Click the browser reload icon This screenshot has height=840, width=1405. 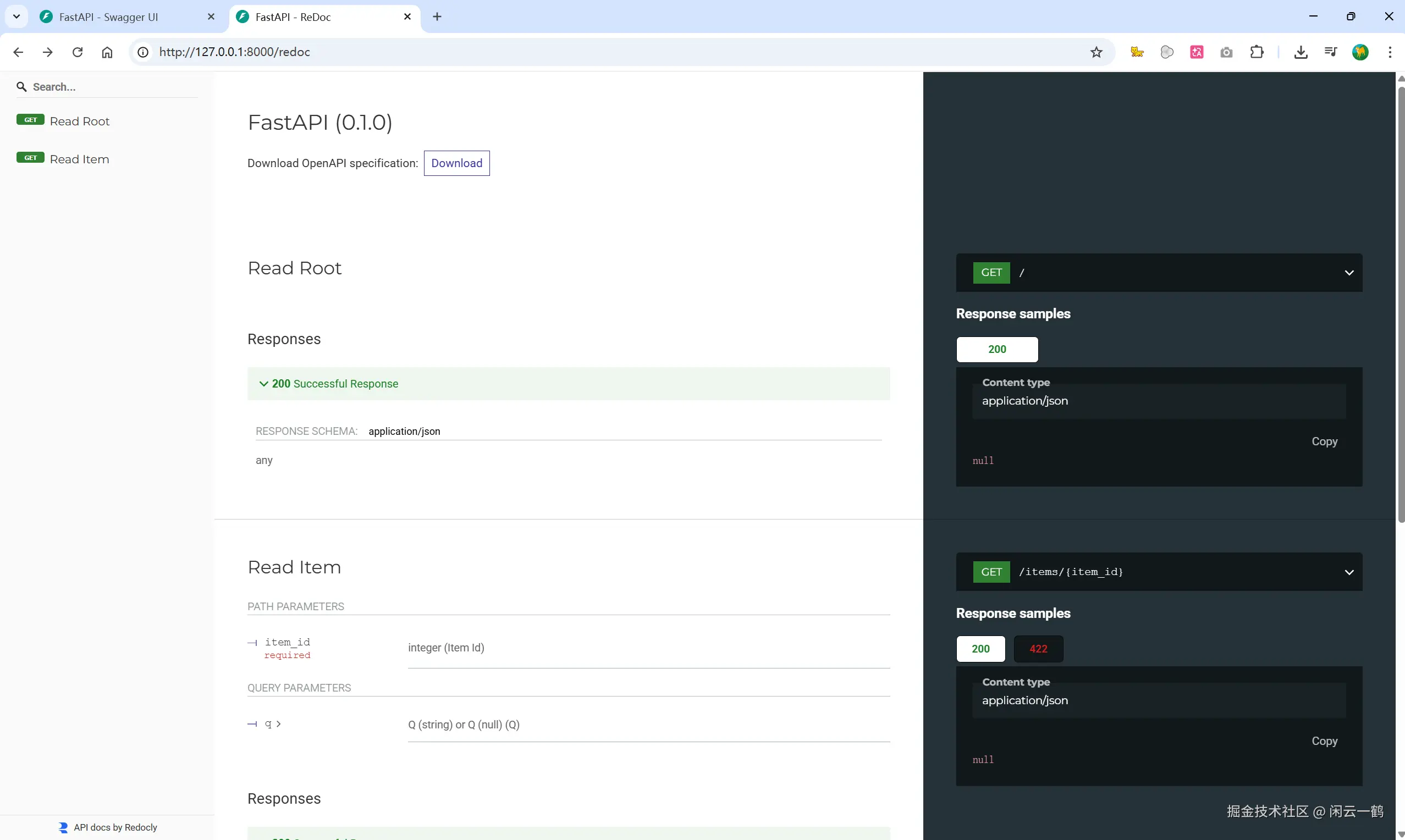(78, 52)
